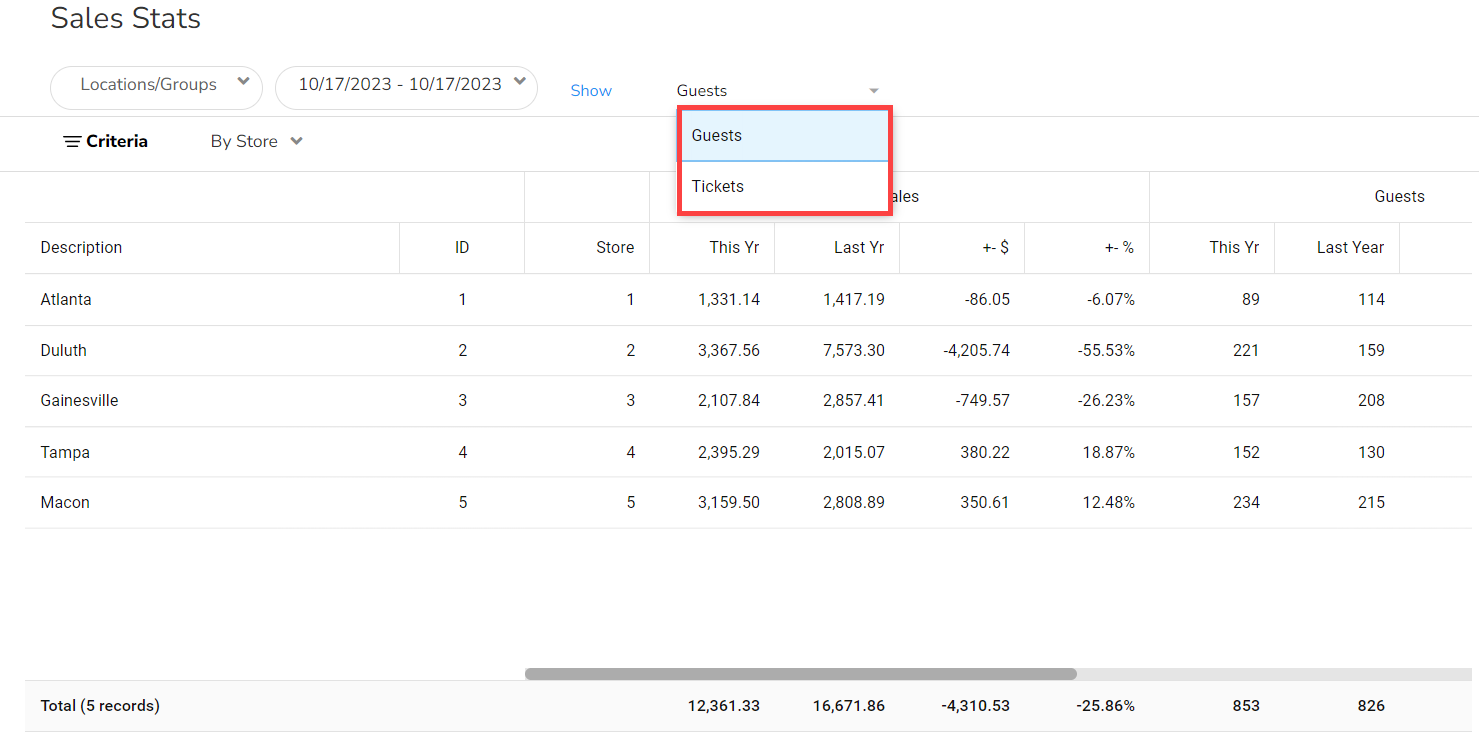The height and width of the screenshot is (732, 1479).
Task: Collapse the Guests selector arrow
Action: 873,91
